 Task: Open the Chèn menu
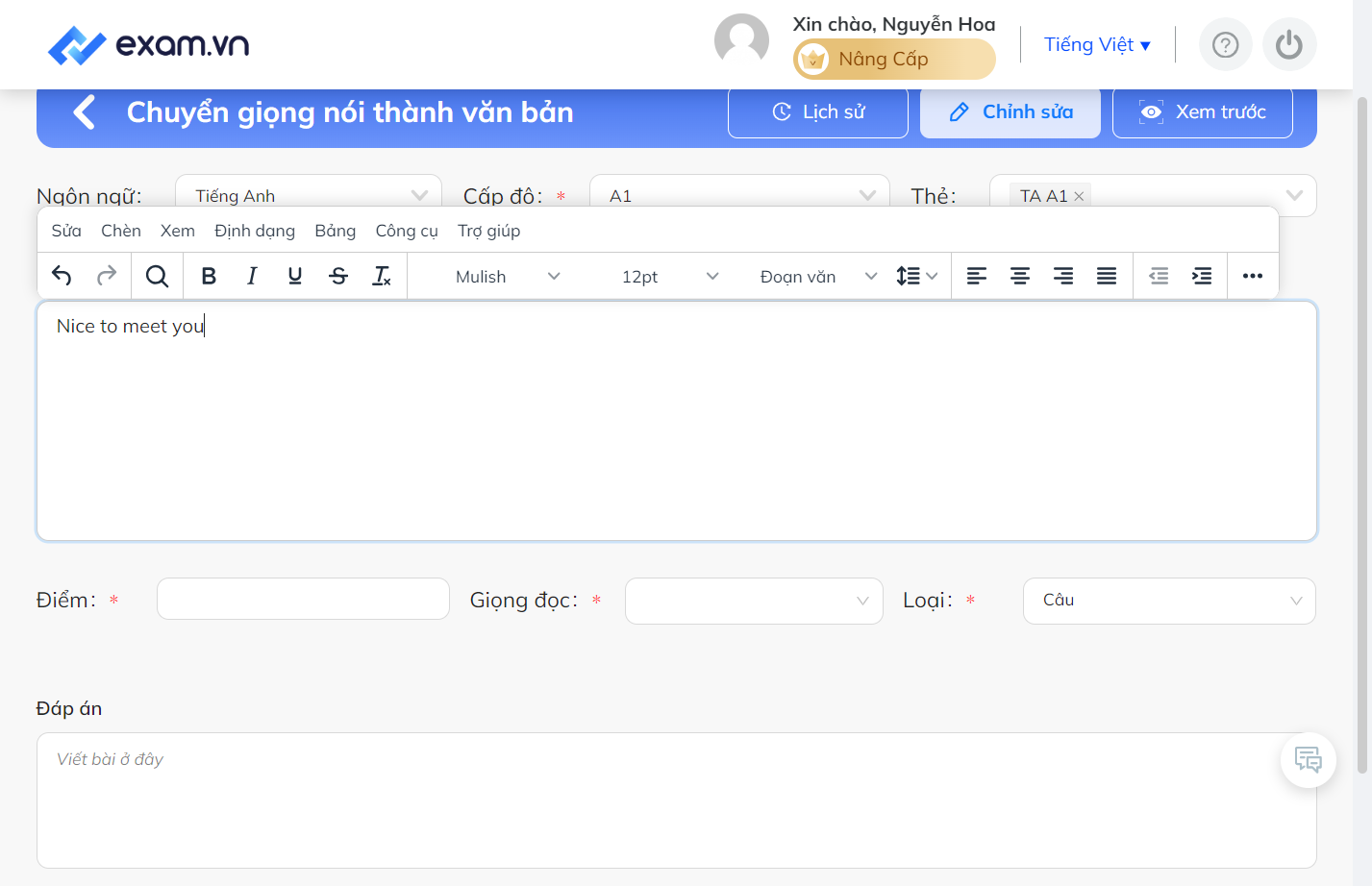coord(121,231)
